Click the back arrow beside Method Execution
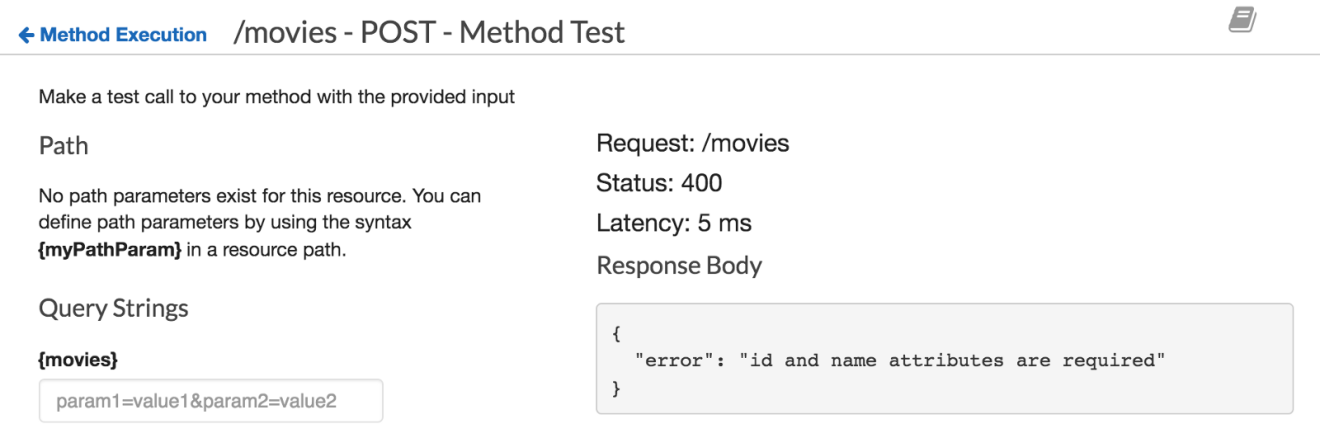Screen dimensions: 1320x424 click(x=26, y=35)
